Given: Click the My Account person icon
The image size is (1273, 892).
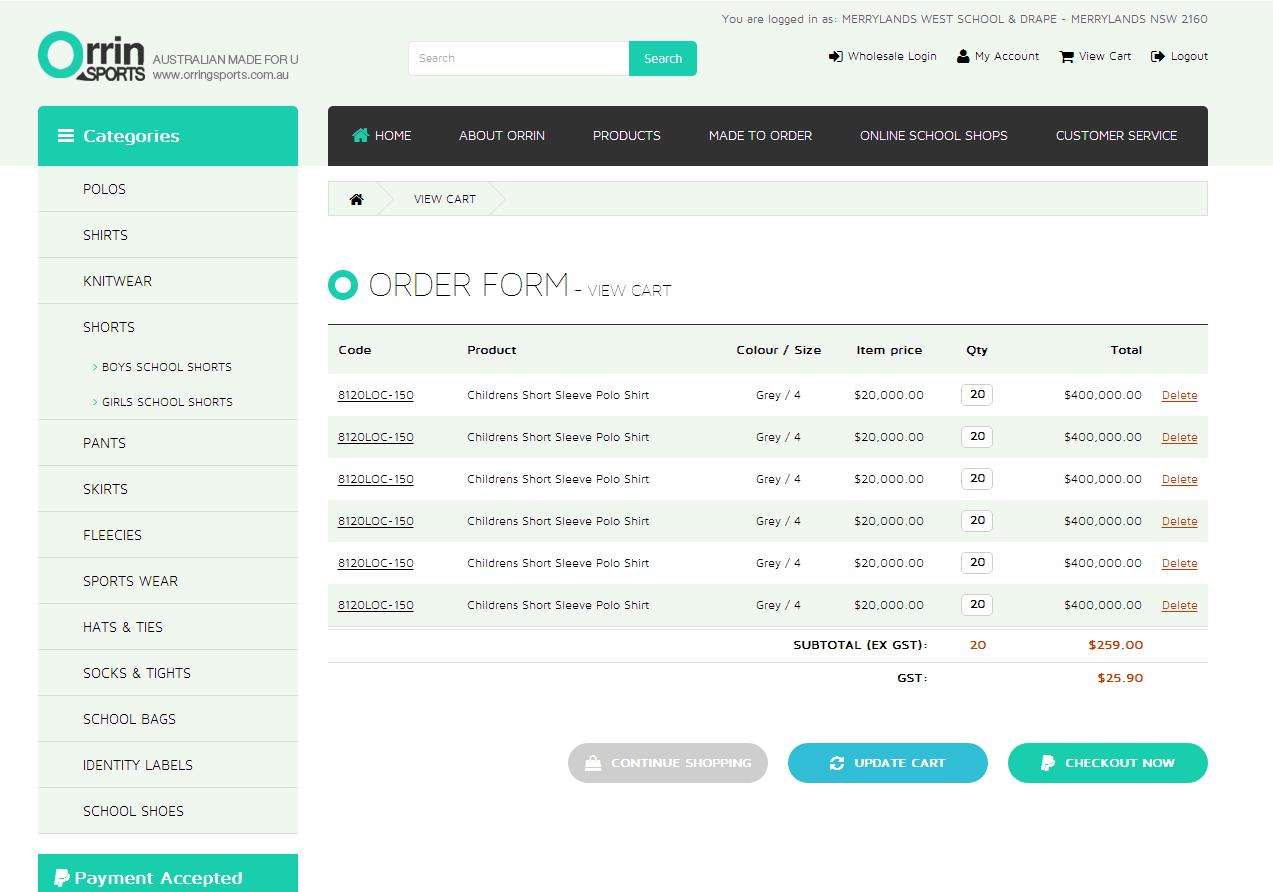Looking at the screenshot, I should pyautogui.click(x=963, y=56).
